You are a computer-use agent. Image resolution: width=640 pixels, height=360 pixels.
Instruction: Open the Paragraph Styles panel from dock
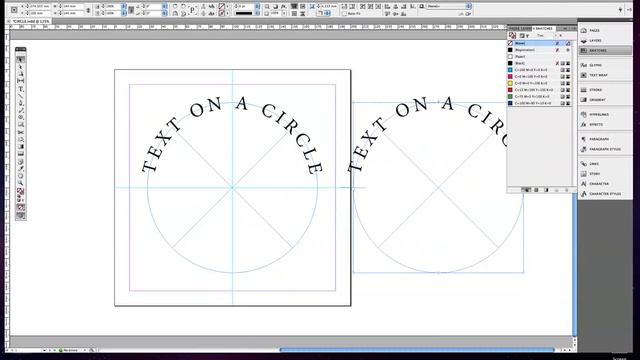pos(605,149)
